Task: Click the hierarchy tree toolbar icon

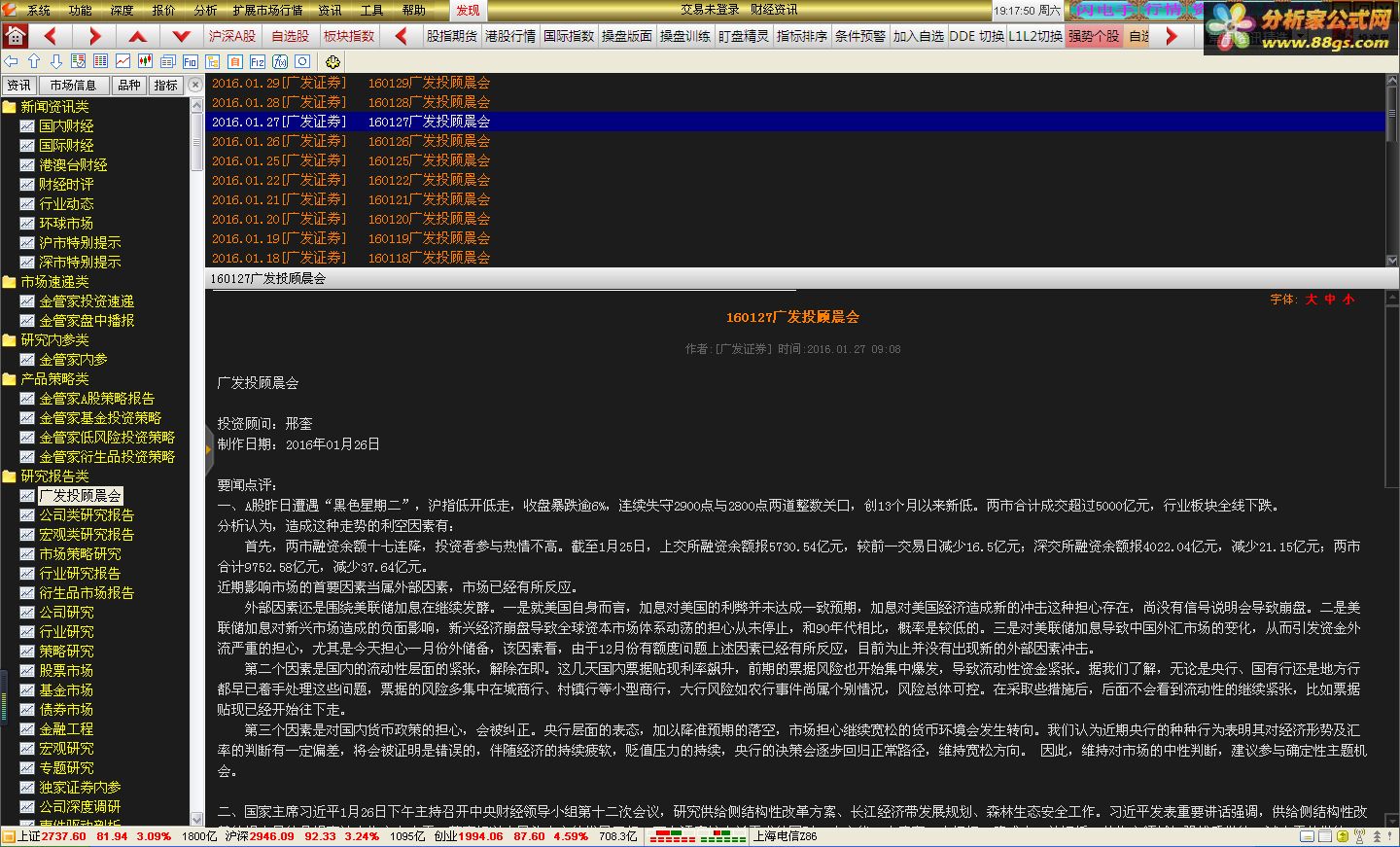Action: coord(212,61)
